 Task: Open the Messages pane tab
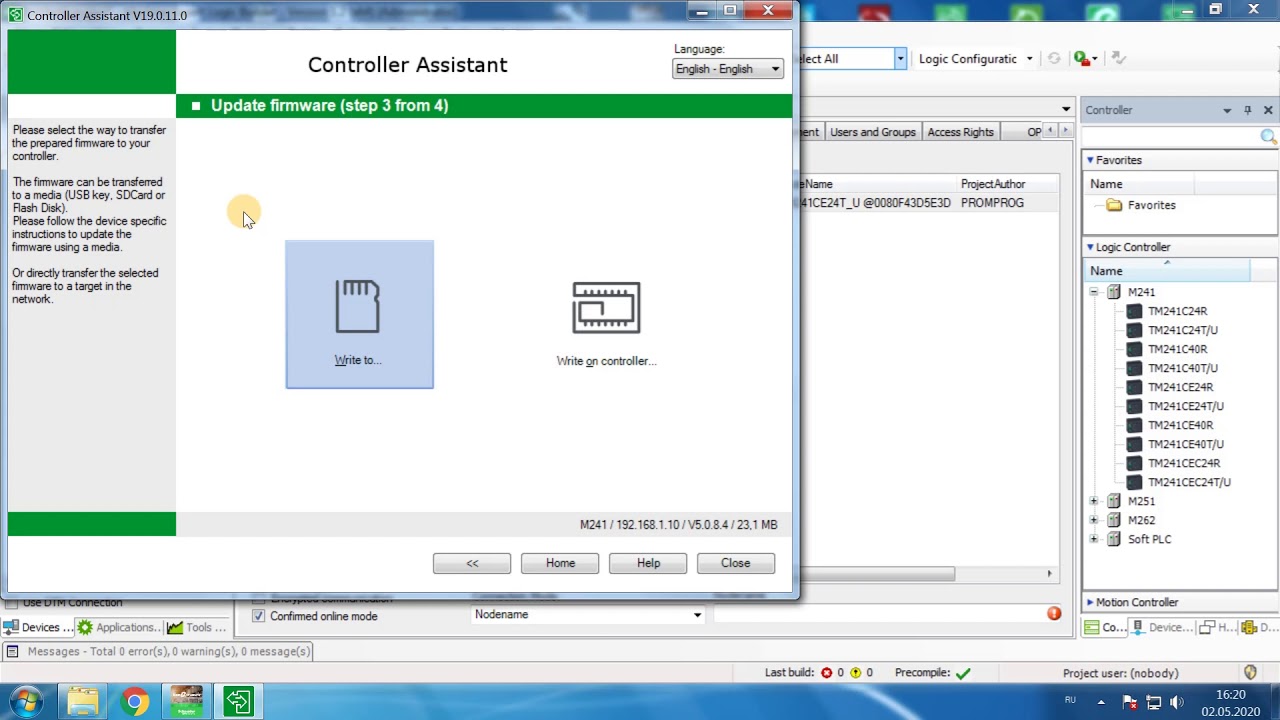160,651
